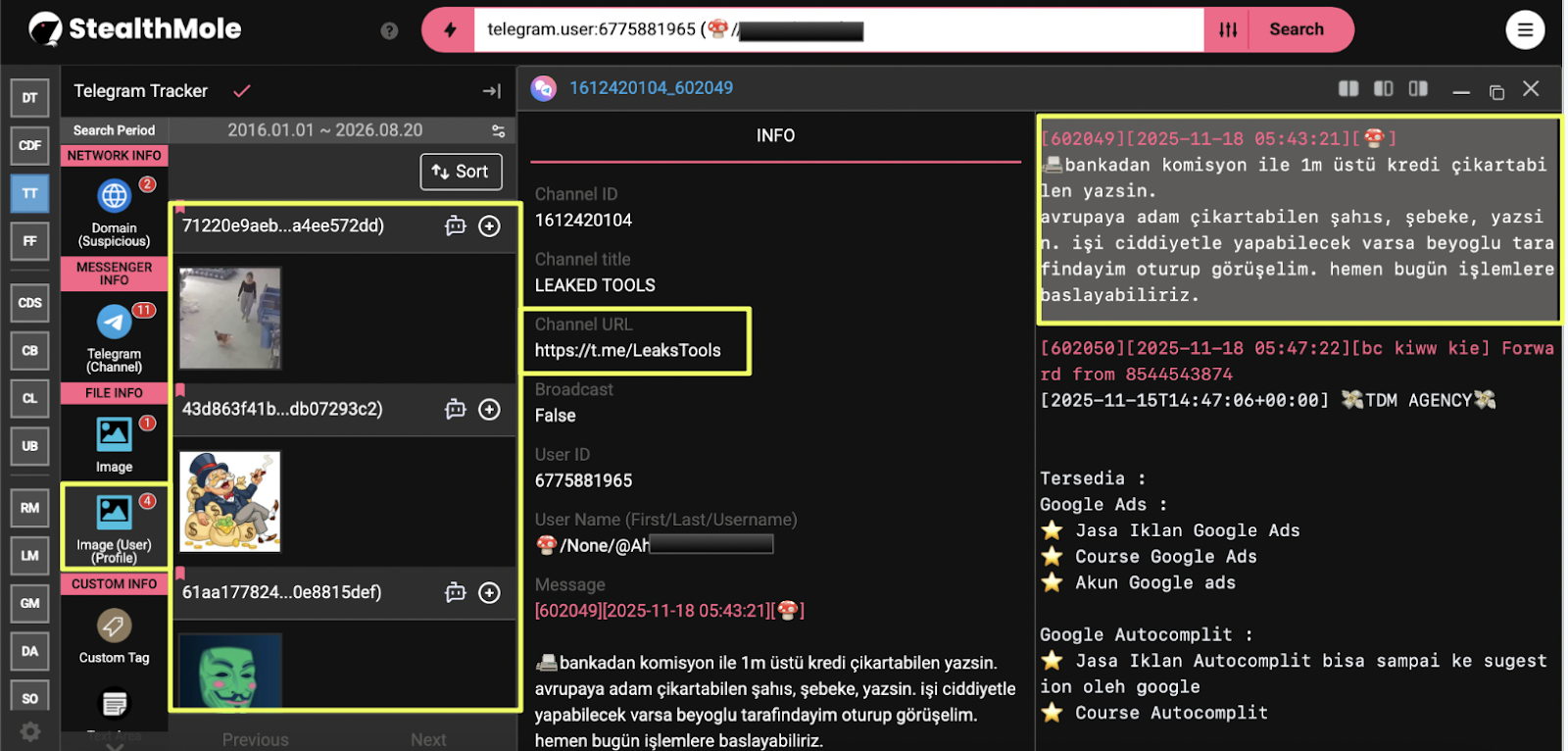Screen dimensions: 1568x751
Task: Click the lightning bolt quick search icon
Action: click(450, 30)
